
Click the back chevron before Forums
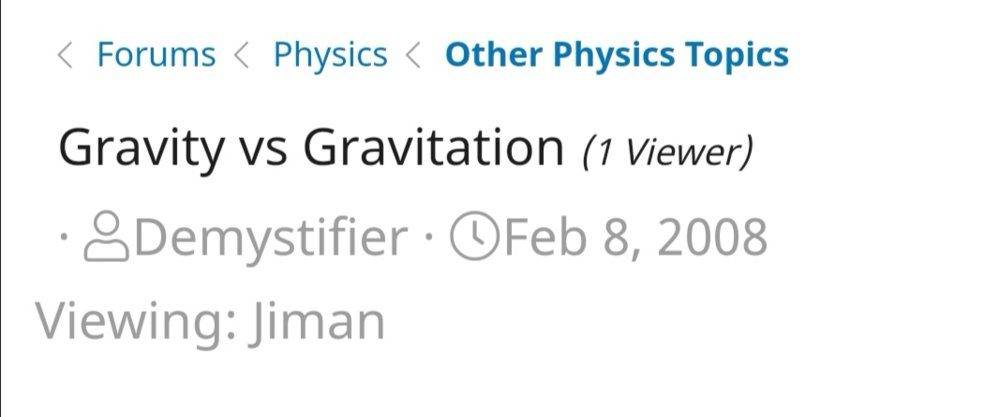tap(66, 55)
